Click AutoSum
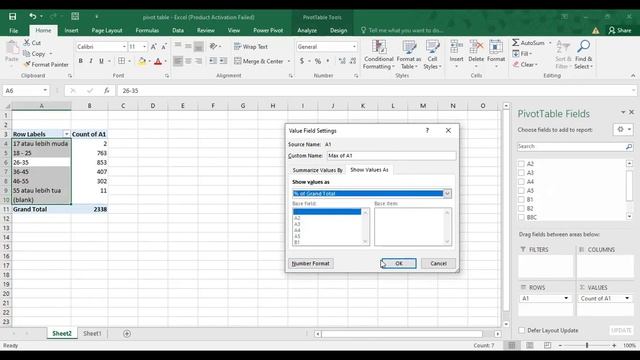This screenshot has height=360, width=640. pyautogui.click(x=529, y=42)
